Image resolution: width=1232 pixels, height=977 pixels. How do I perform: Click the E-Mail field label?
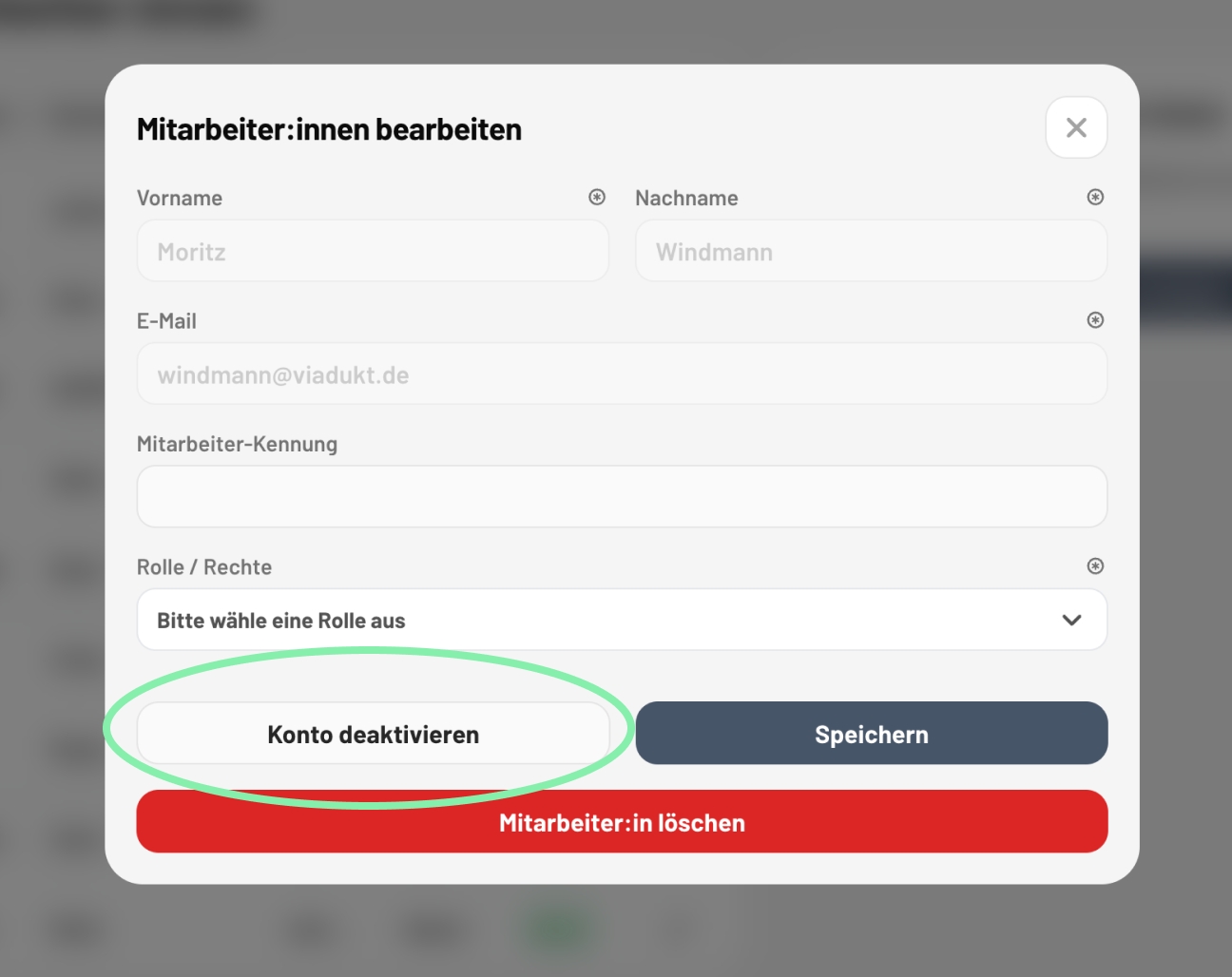166,321
